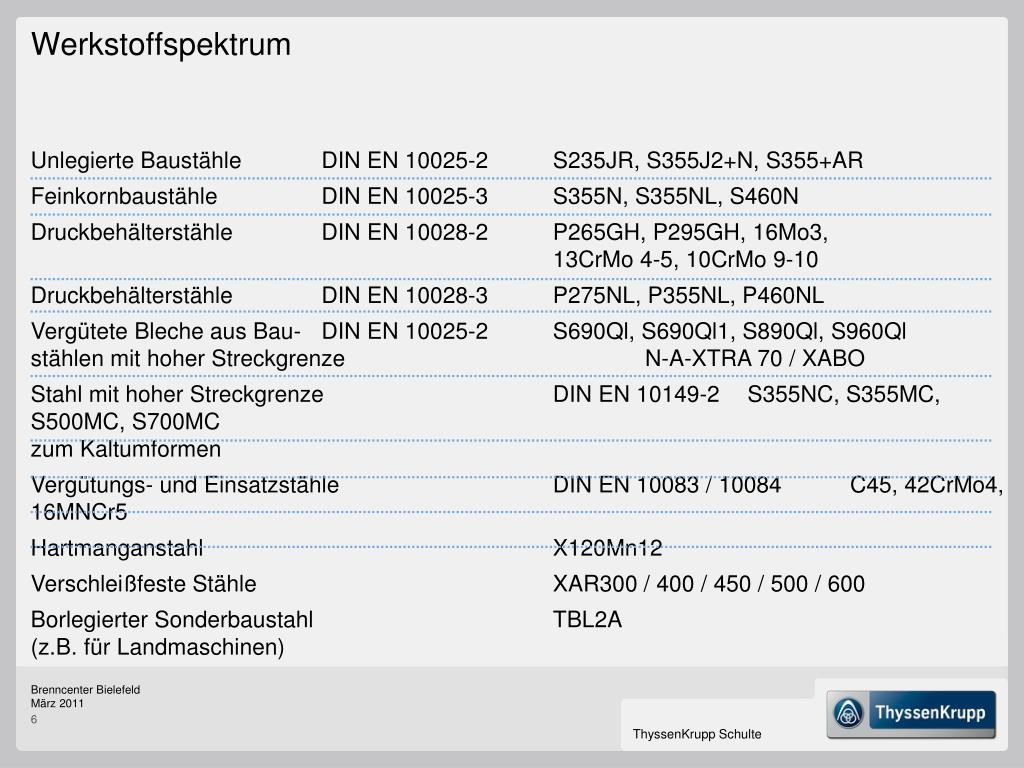Image resolution: width=1024 pixels, height=768 pixels.
Task: Click 'Borlegierter Sonderbaustahl' label
Action: click(172, 620)
